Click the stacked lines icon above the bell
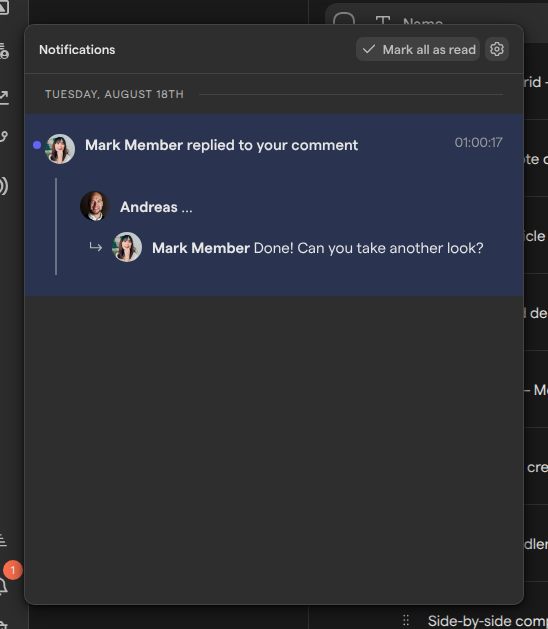Image resolution: width=548 pixels, height=629 pixels. (3, 540)
